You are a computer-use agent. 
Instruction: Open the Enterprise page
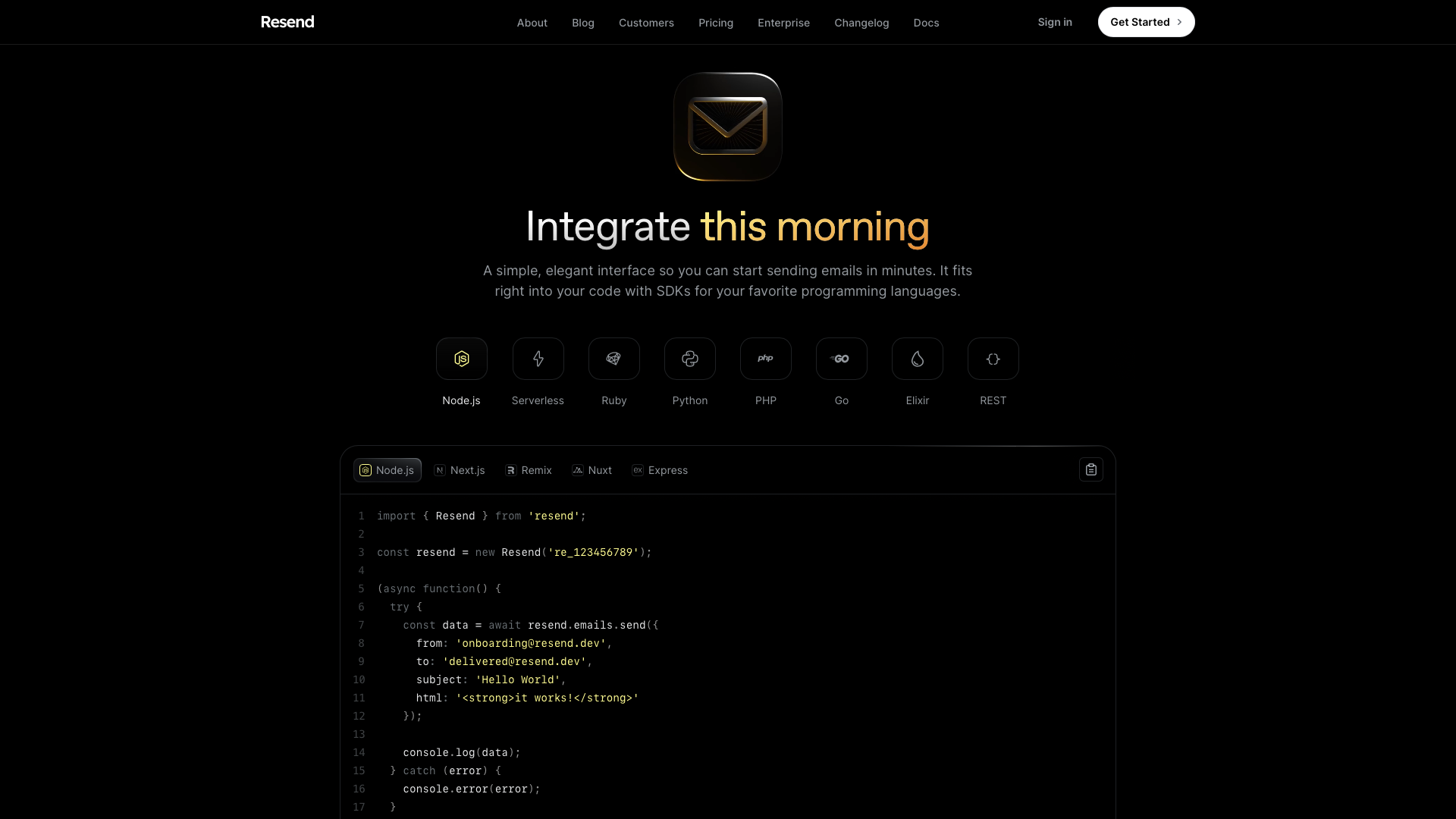[x=783, y=23]
